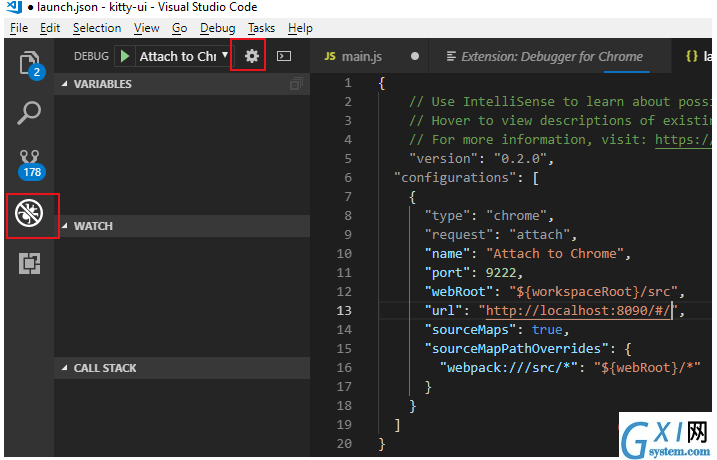Click the JS icon on main.js tab

[330, 56]
